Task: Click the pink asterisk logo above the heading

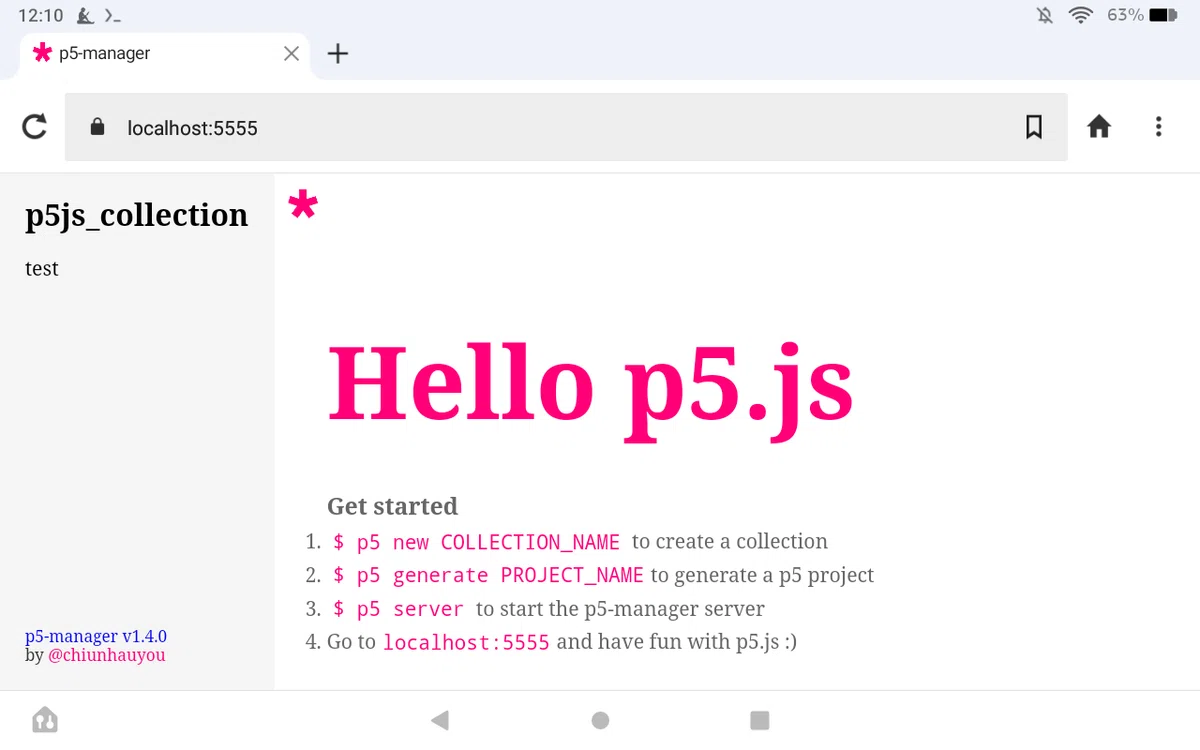Action: [303, 205]
